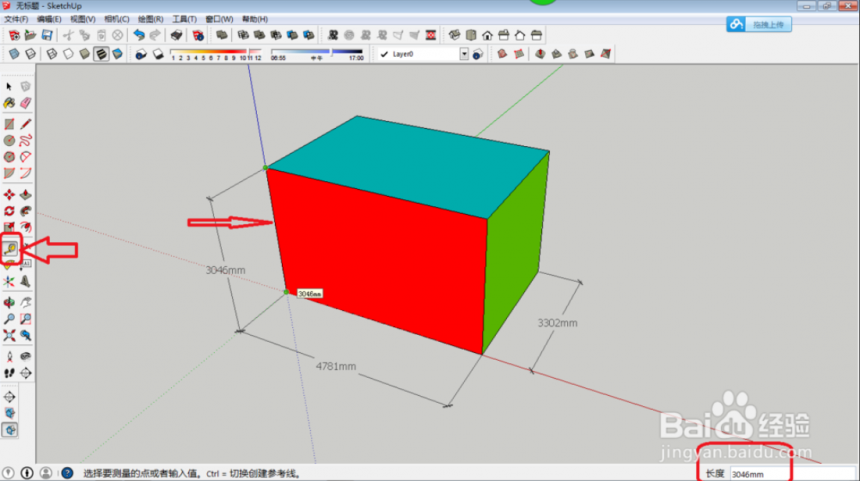
Task: Select the Look Around tool
Action: click(26, 356)
